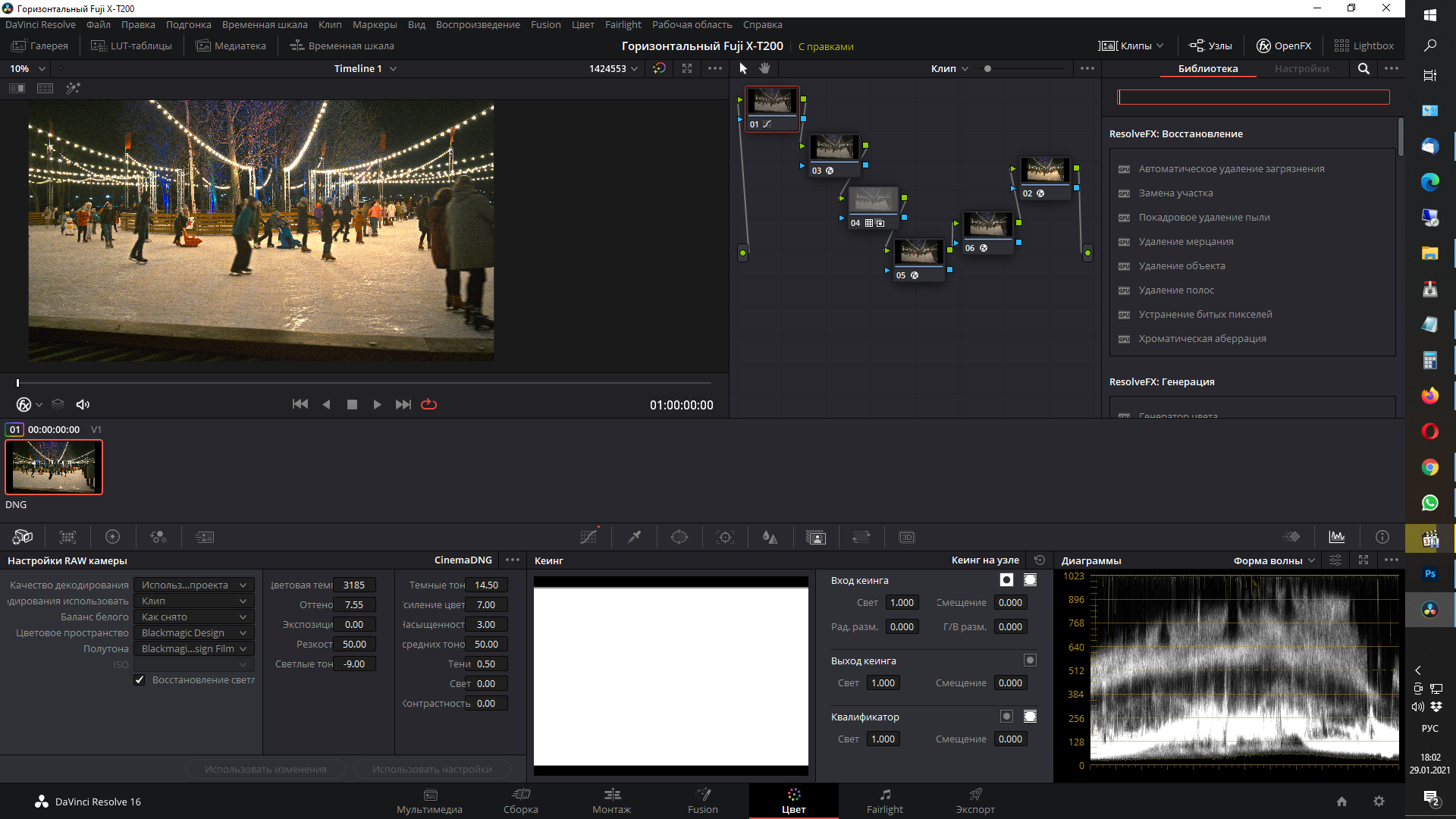Image resolution: width=1456 pixels, height=819 pixels.
Task: Open project settings gear icon
Action: [1379, 801]
